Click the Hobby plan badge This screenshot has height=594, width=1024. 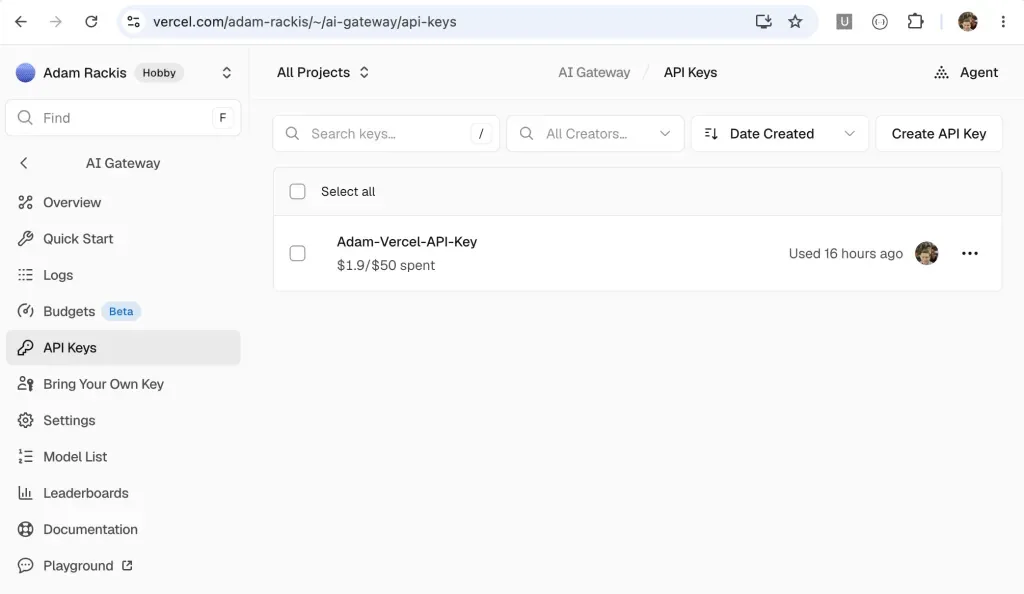point(159,72)
